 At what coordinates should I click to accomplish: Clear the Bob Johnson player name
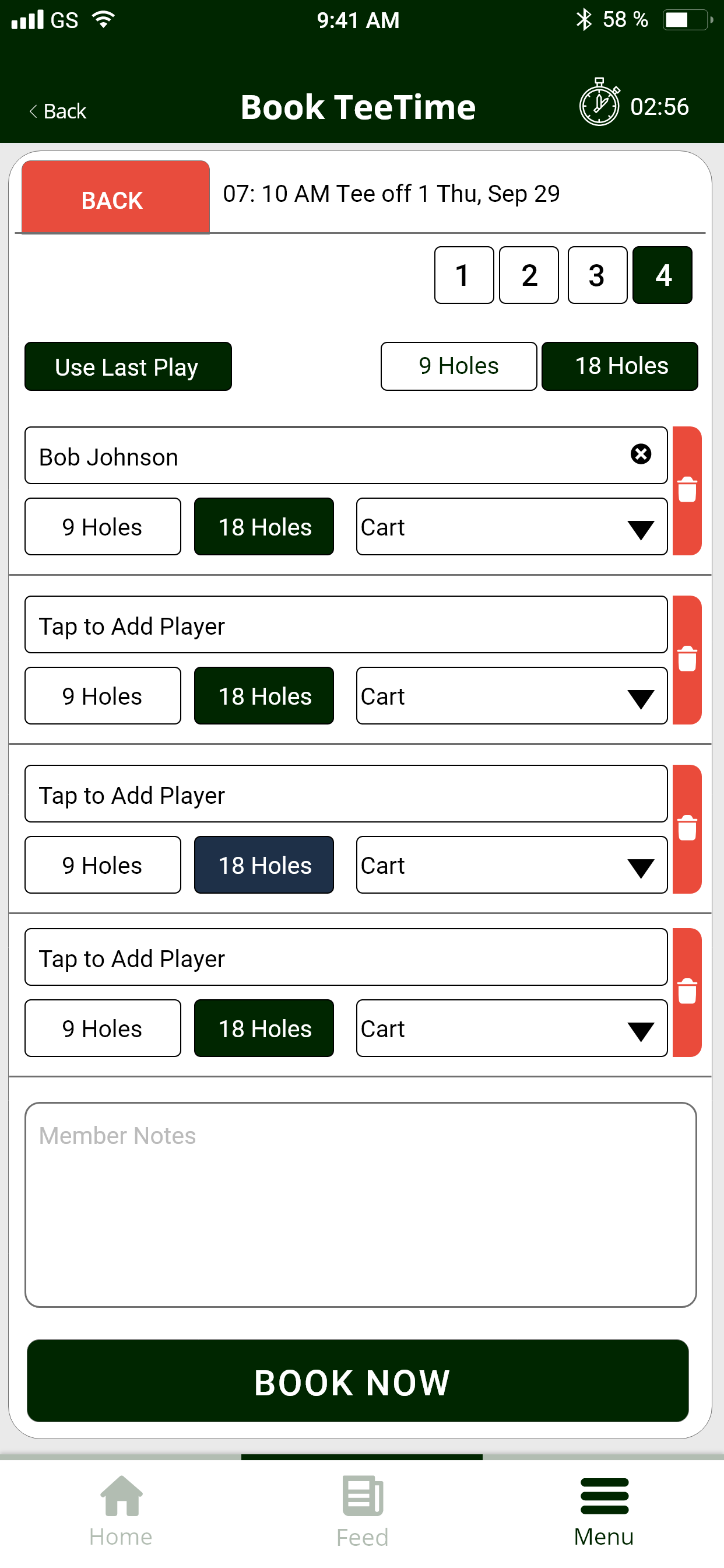coord(641,454)
